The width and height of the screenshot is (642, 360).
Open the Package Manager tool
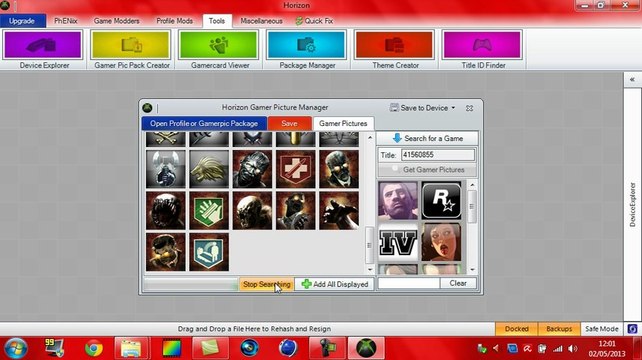(x=307, y=49)
